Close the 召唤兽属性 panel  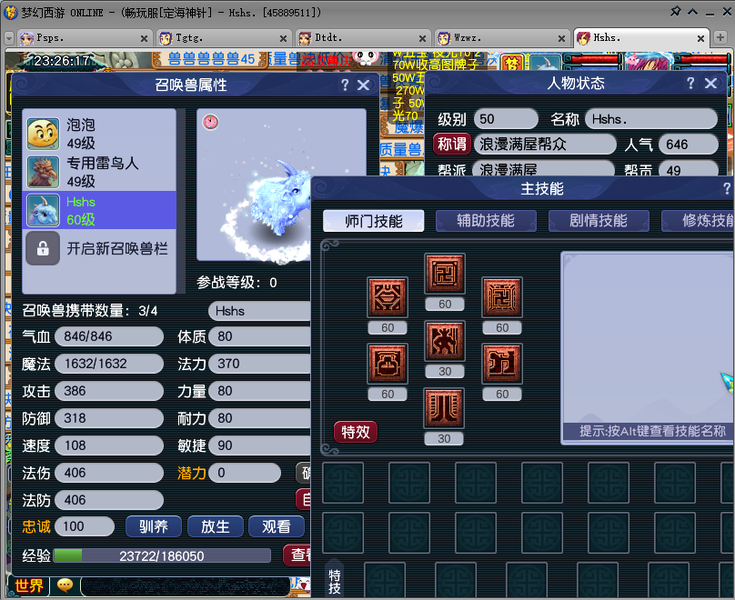tap(364, 85)
